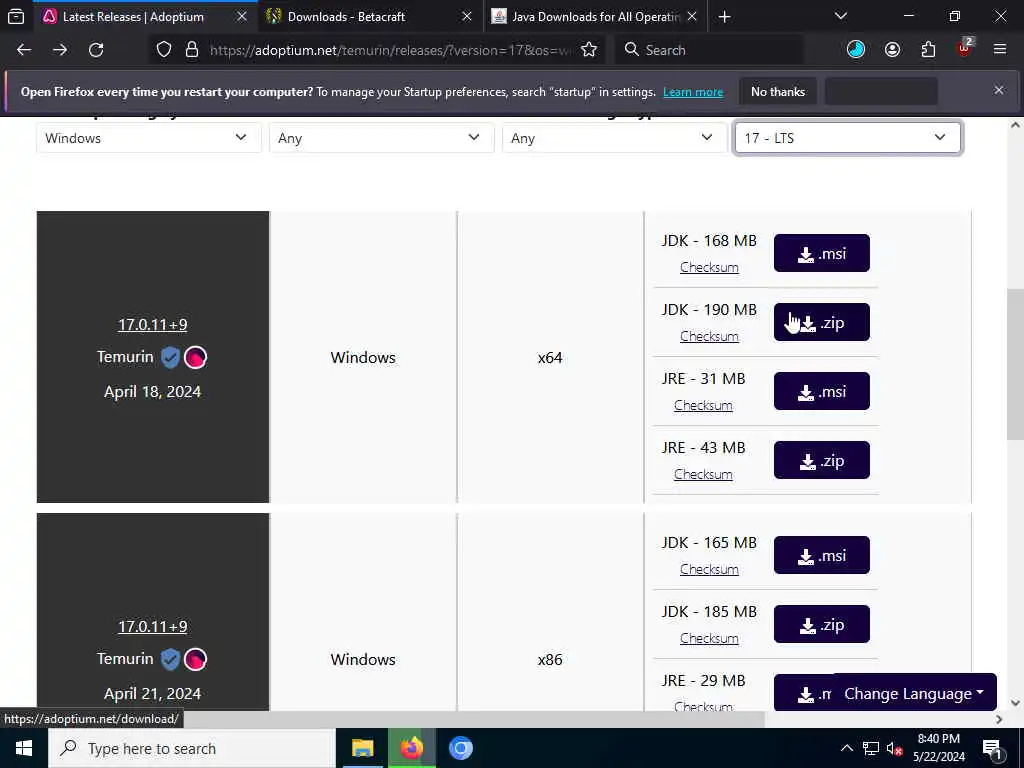The image size is (1024, 768).
Task: Click AQAvit badge in x86 row
Action: coord(195,659)
